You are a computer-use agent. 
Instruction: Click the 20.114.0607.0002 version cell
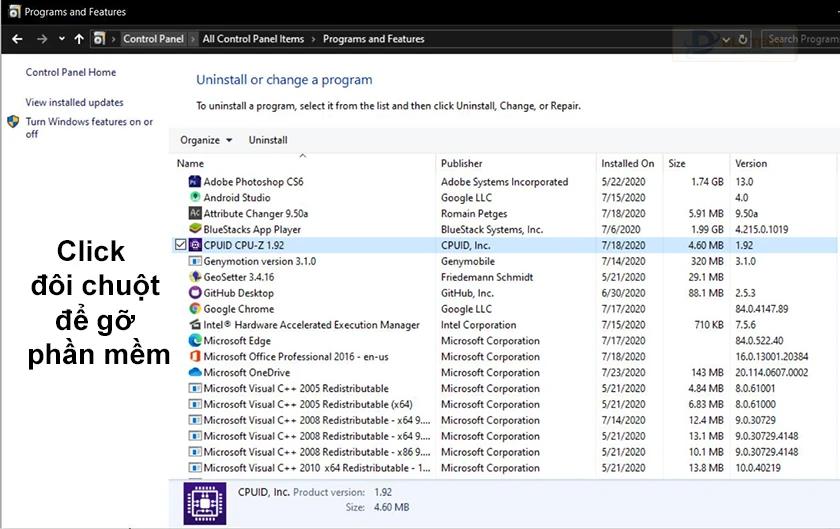pos(771,372)
